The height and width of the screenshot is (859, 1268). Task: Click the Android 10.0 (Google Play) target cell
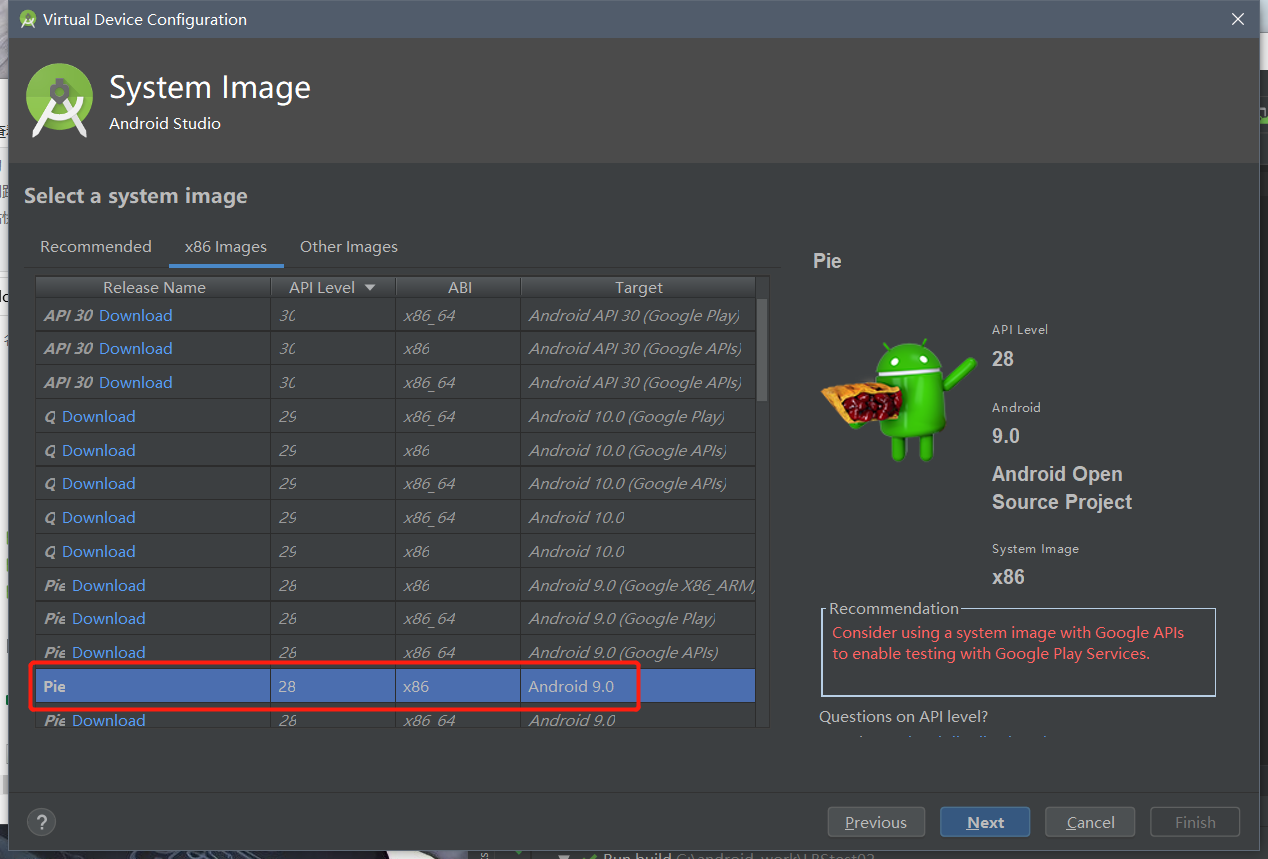point(638,416)
